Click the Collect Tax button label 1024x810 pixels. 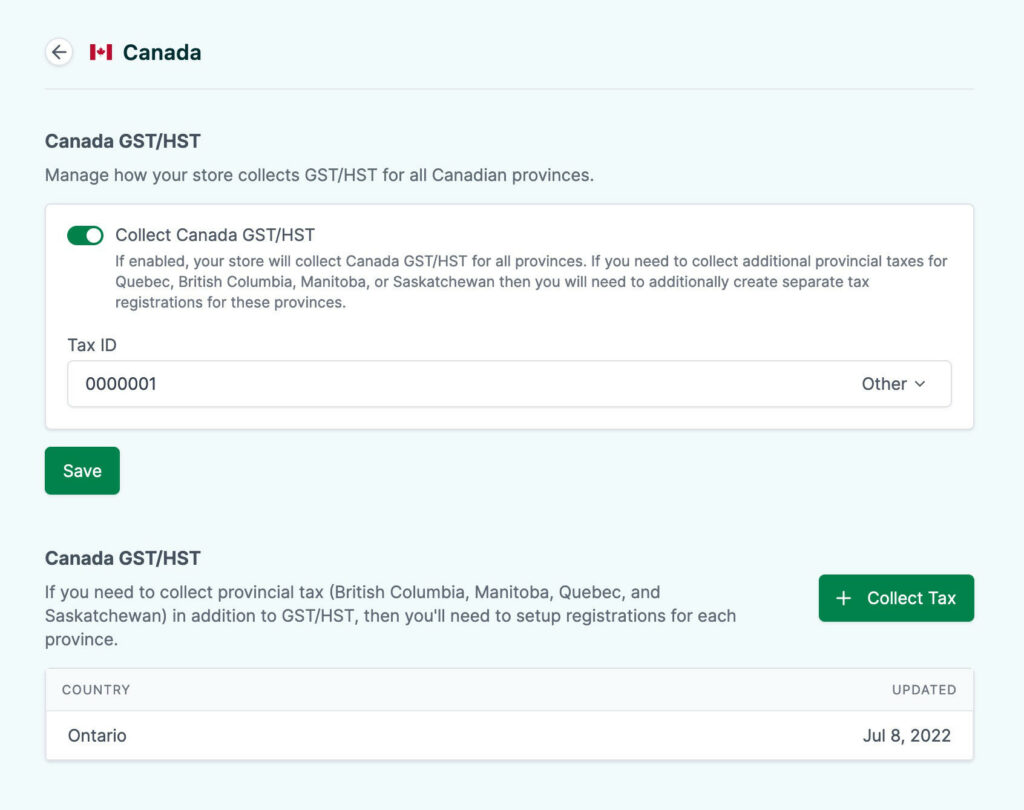click(x=911, y=598)
